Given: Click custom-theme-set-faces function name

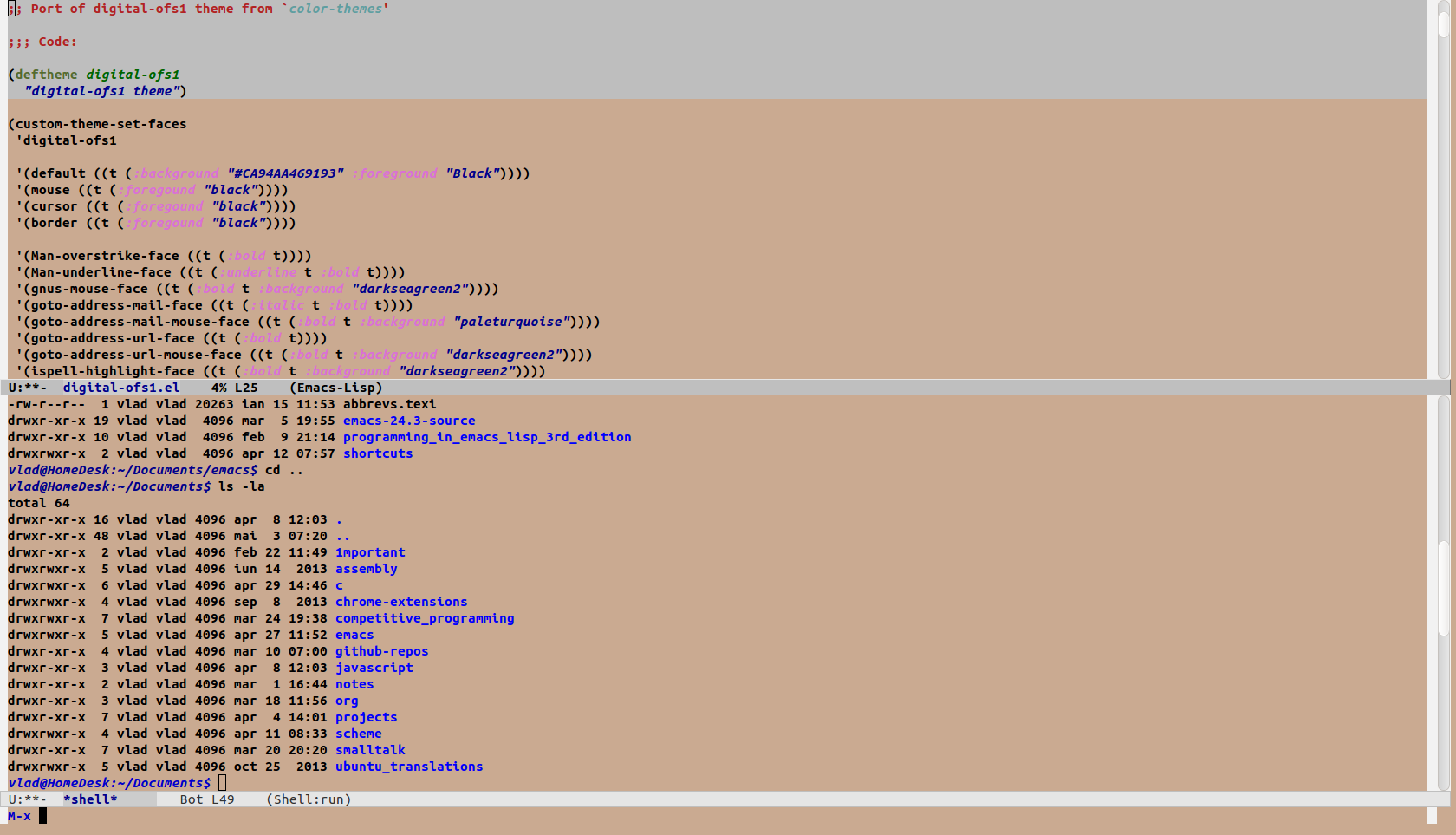Looking at the screenshot, I should pyautogui.click(x=101, y=124).
